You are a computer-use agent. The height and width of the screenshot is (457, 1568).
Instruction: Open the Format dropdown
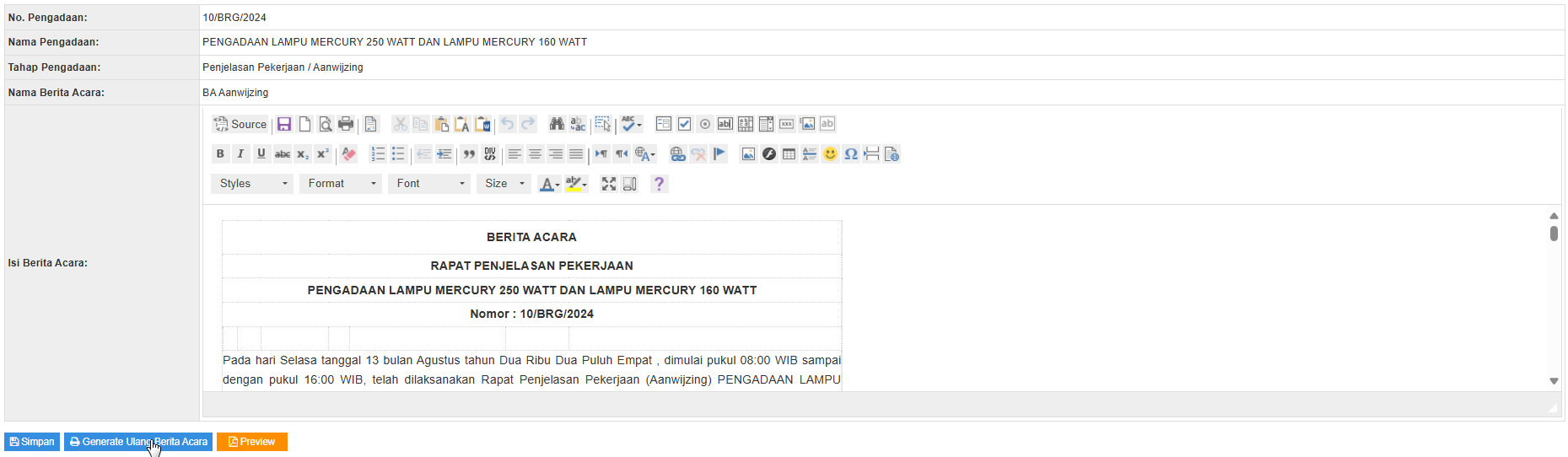(341, 183)
